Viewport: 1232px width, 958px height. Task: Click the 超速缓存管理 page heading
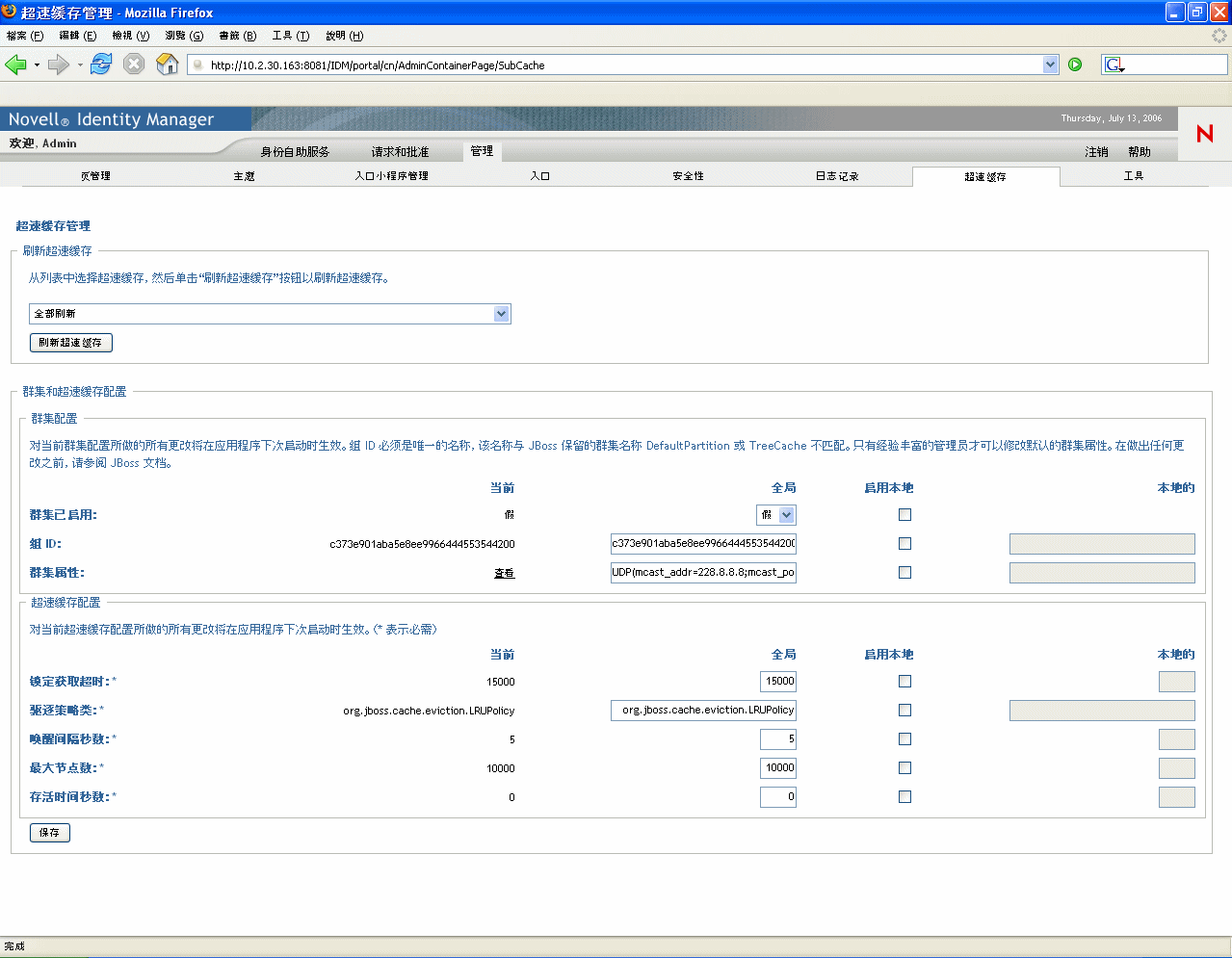click(53, 226)
